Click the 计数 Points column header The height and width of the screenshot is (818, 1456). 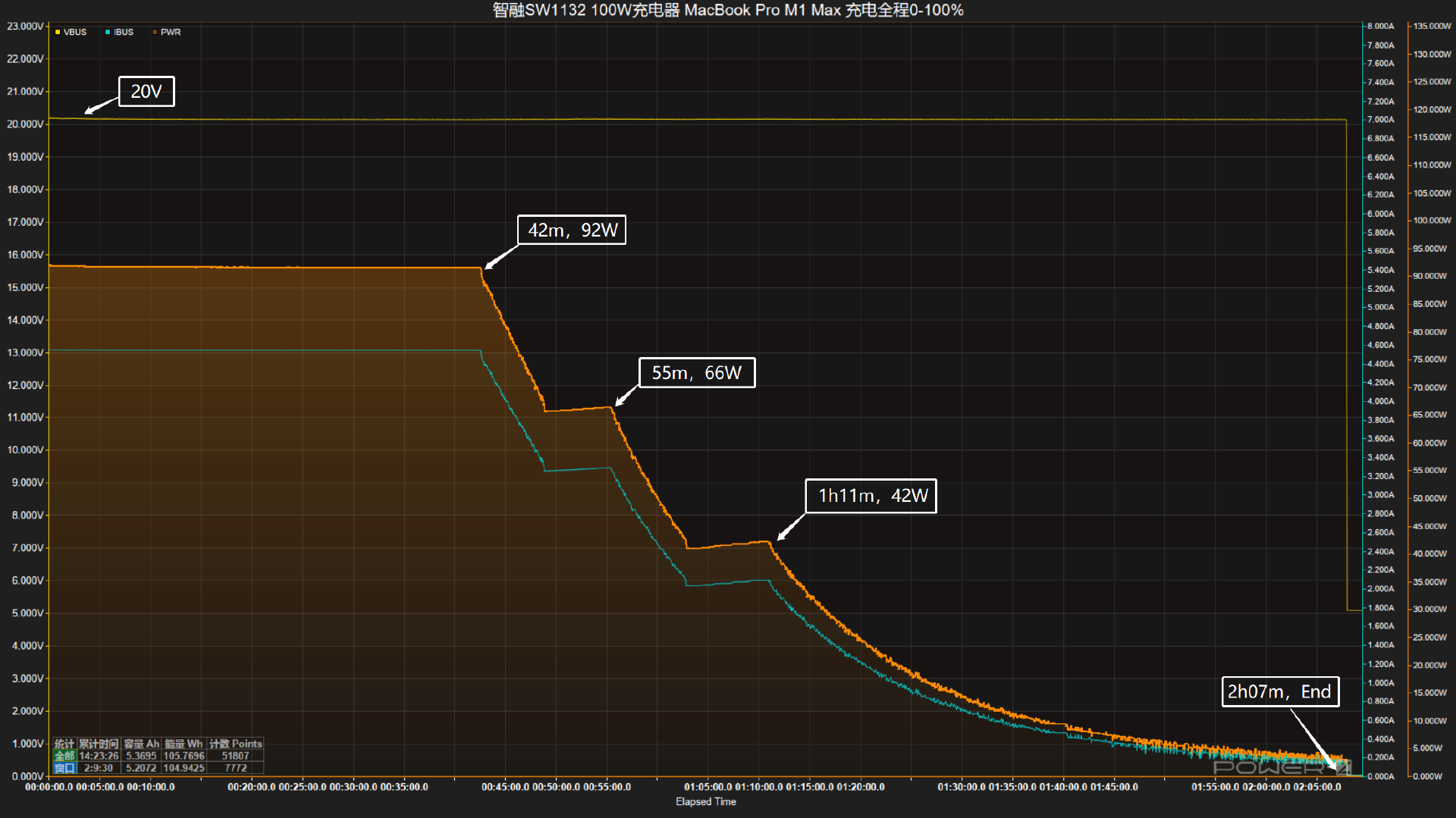pos(235,744)
